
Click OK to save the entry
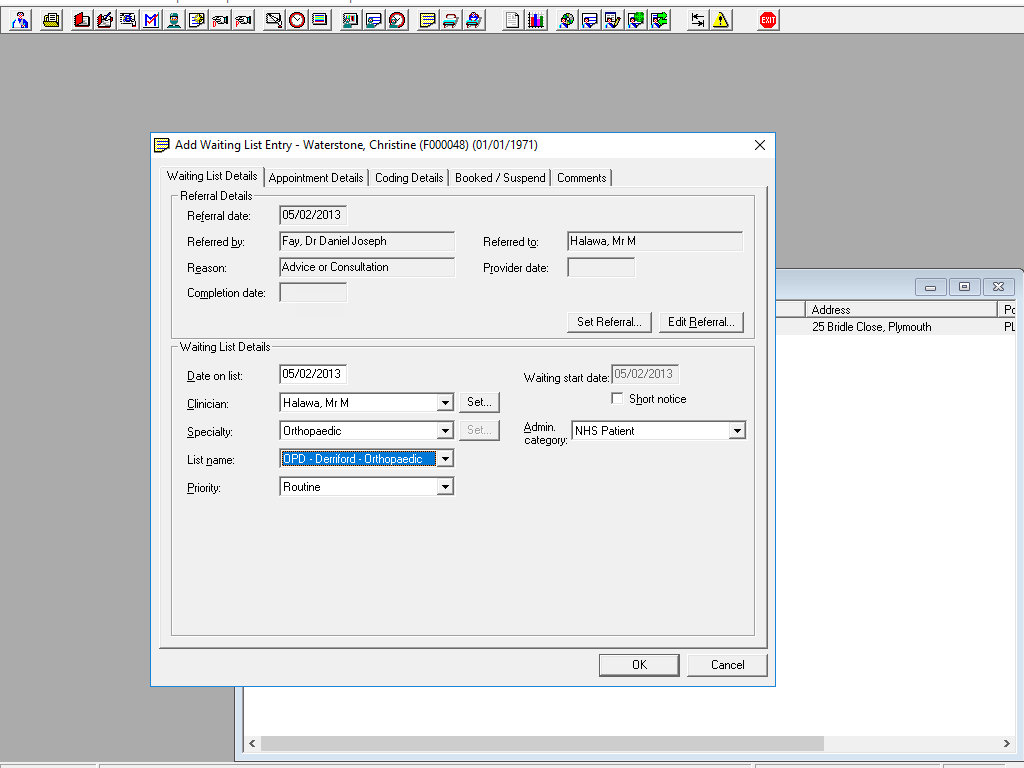[639, 665]
